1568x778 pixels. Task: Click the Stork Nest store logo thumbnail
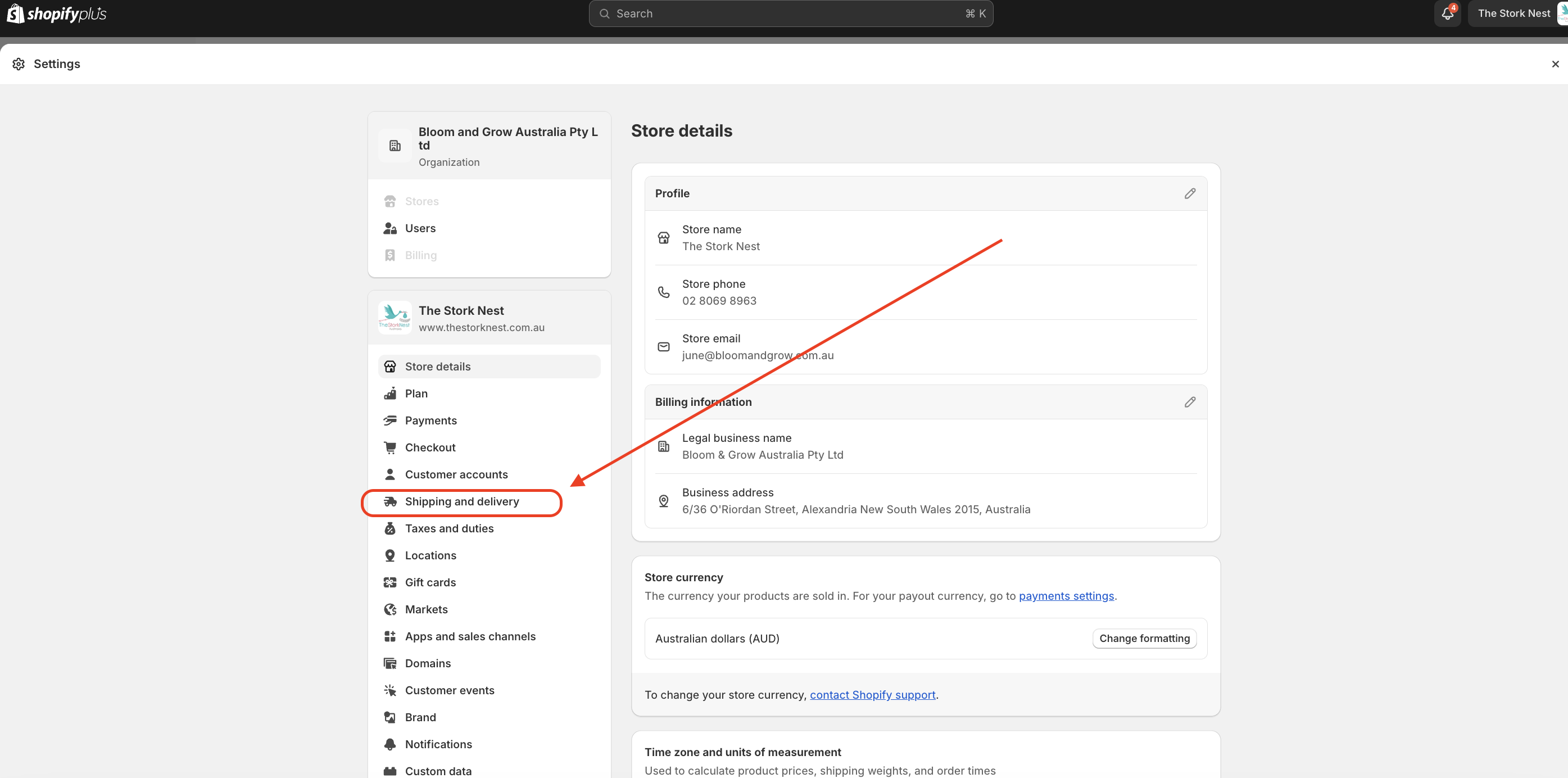click(395, 318)
